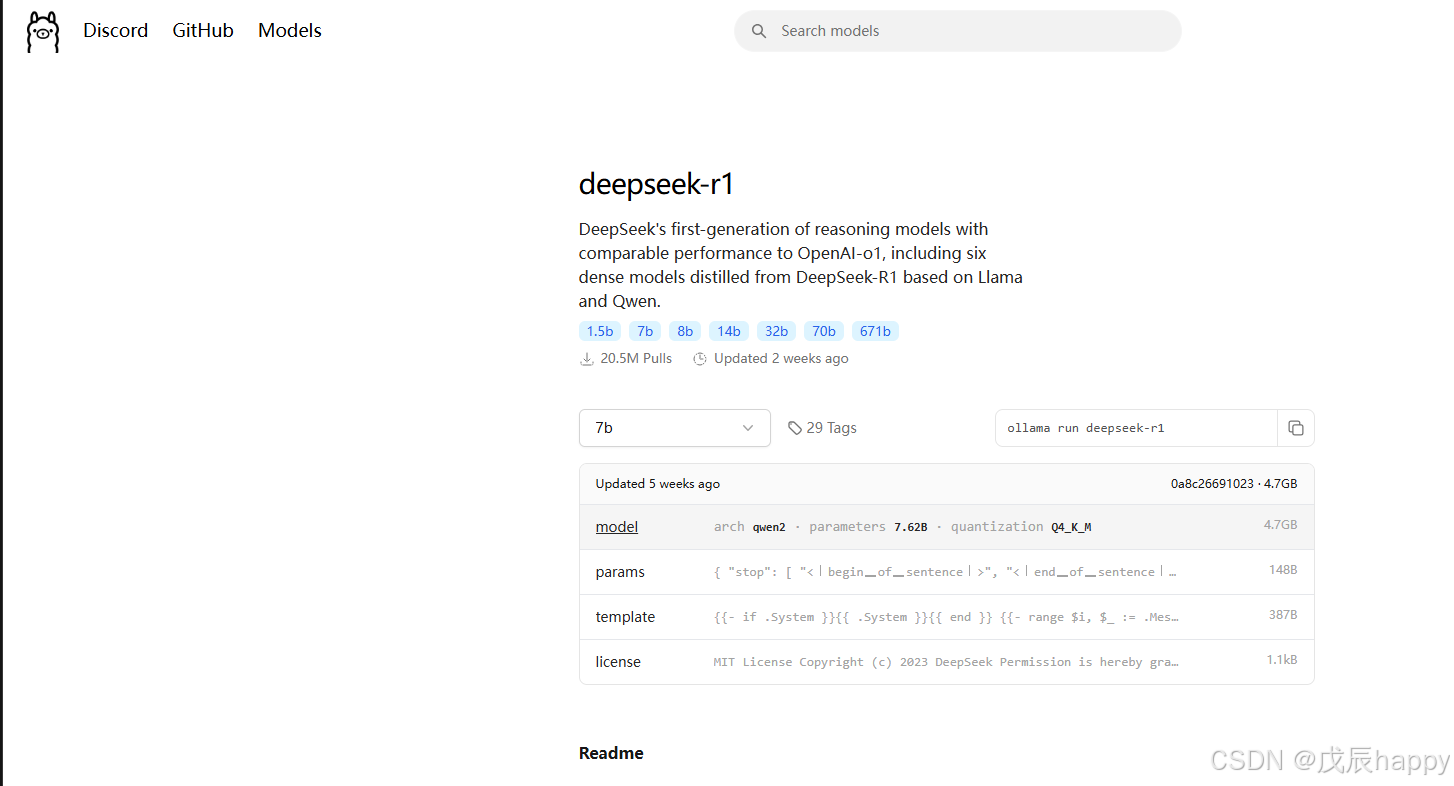Click the ollama run deepseek-r1 command field
1454x786 pixels.
1136,428
